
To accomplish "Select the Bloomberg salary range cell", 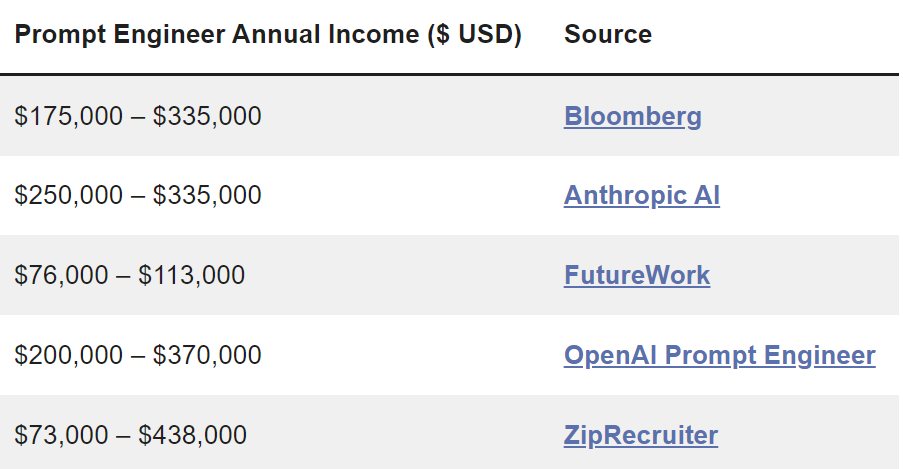I will 138,116.
